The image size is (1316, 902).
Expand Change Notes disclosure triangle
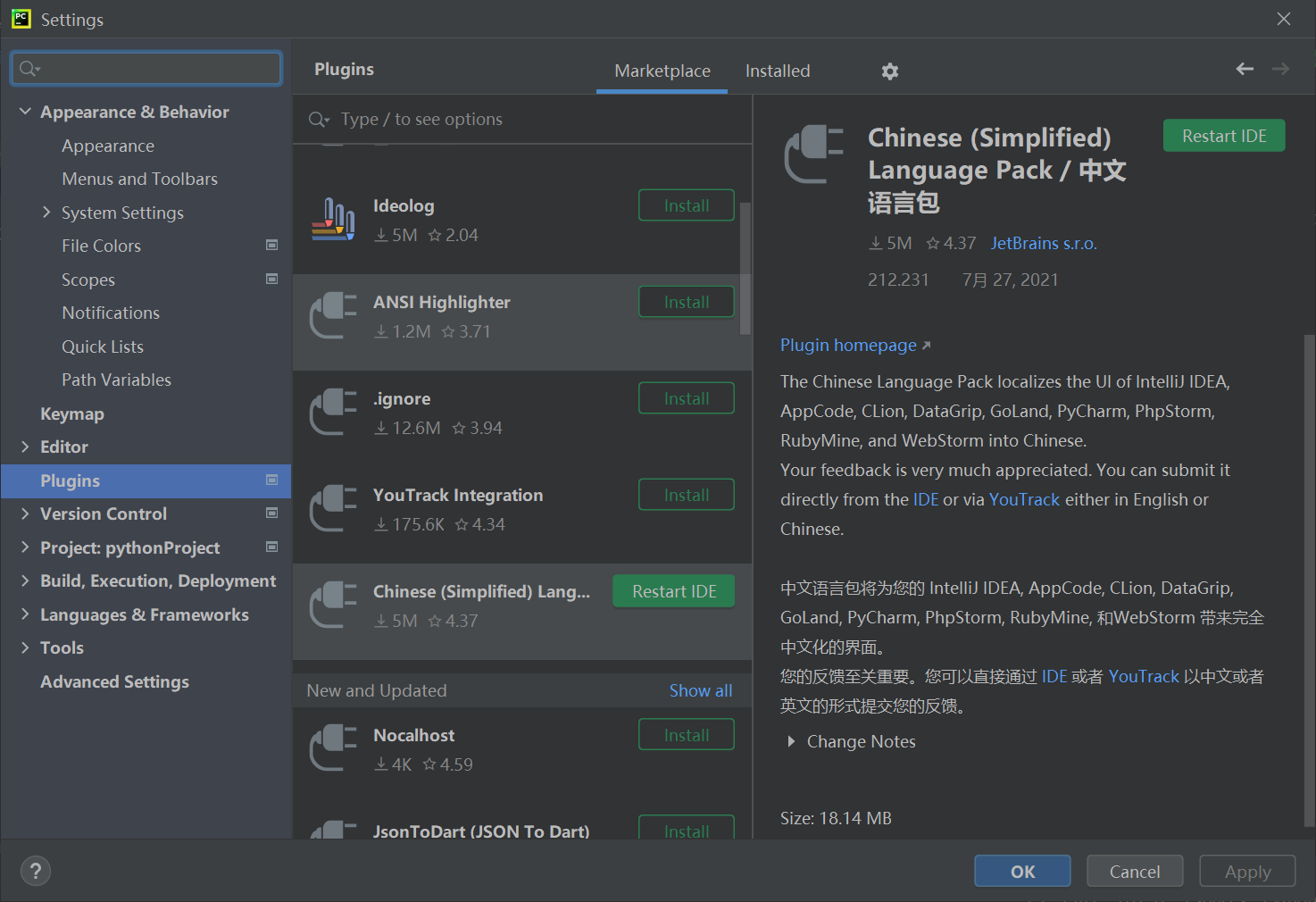point(791,741)
